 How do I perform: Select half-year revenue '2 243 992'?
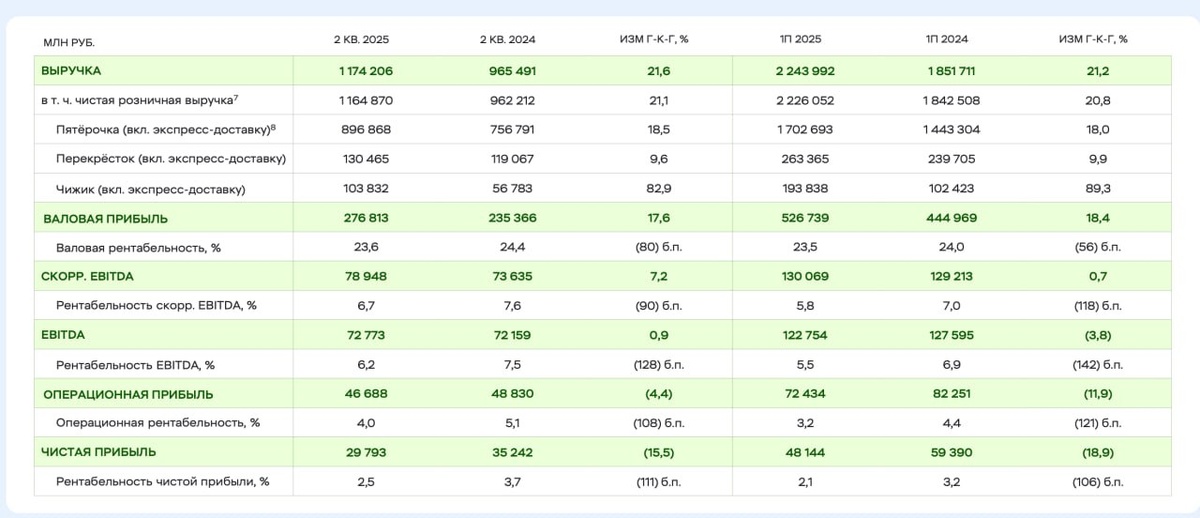pos(799,71)
